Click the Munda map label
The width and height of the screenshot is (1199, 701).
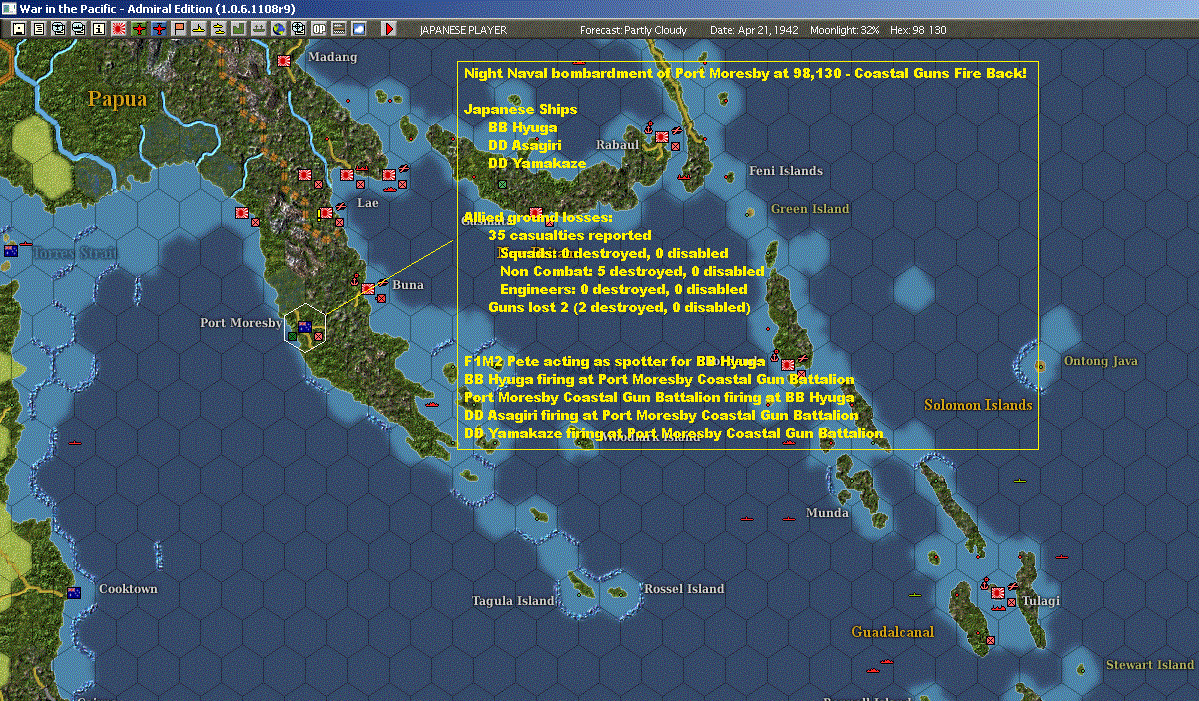(x=827, y=512)
